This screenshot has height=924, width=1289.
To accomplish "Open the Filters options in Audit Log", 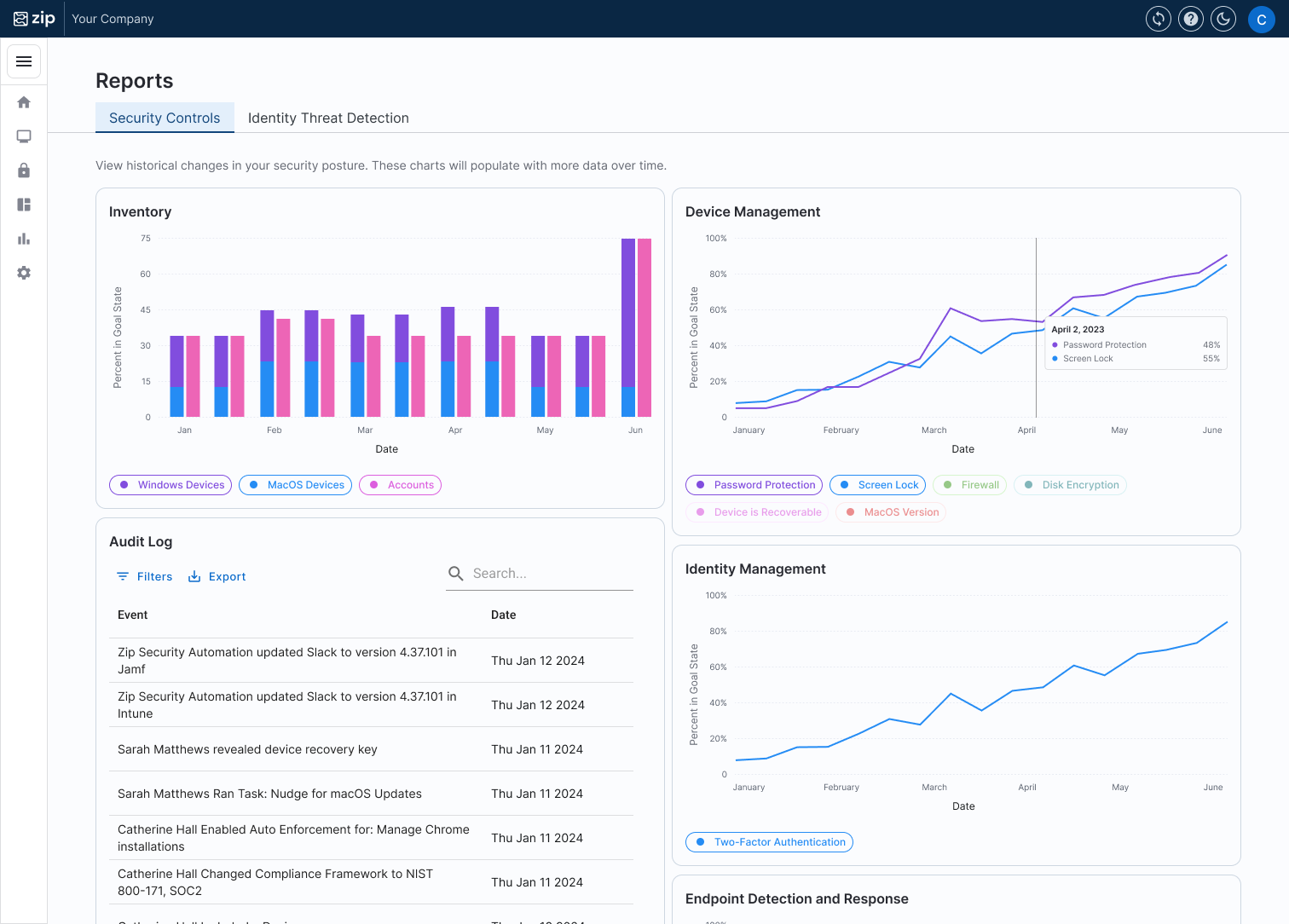I will (145, 577).
